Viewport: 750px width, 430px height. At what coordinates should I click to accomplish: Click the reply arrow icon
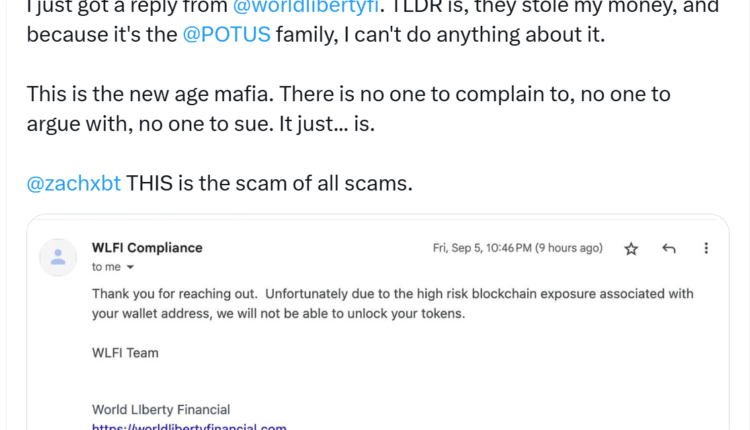point(669,248)
